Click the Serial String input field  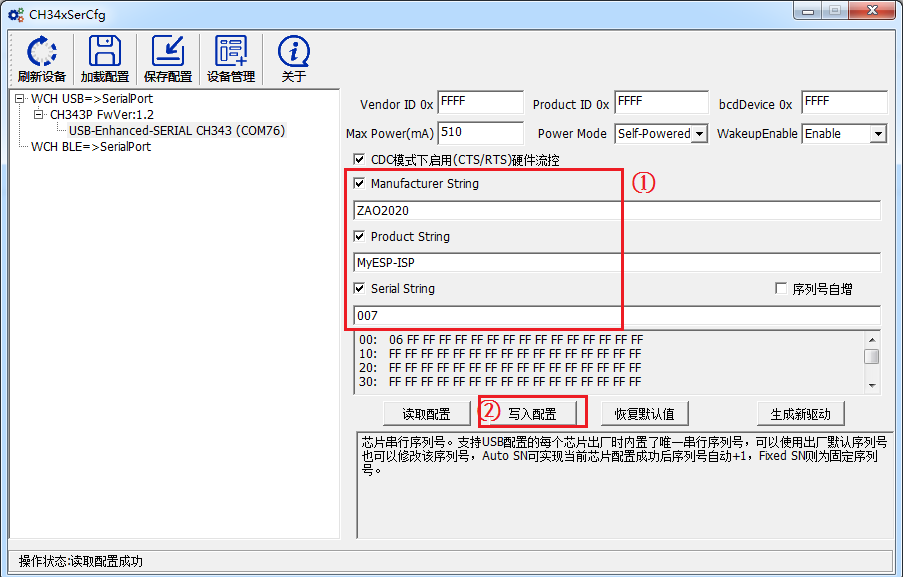[617, 316]
